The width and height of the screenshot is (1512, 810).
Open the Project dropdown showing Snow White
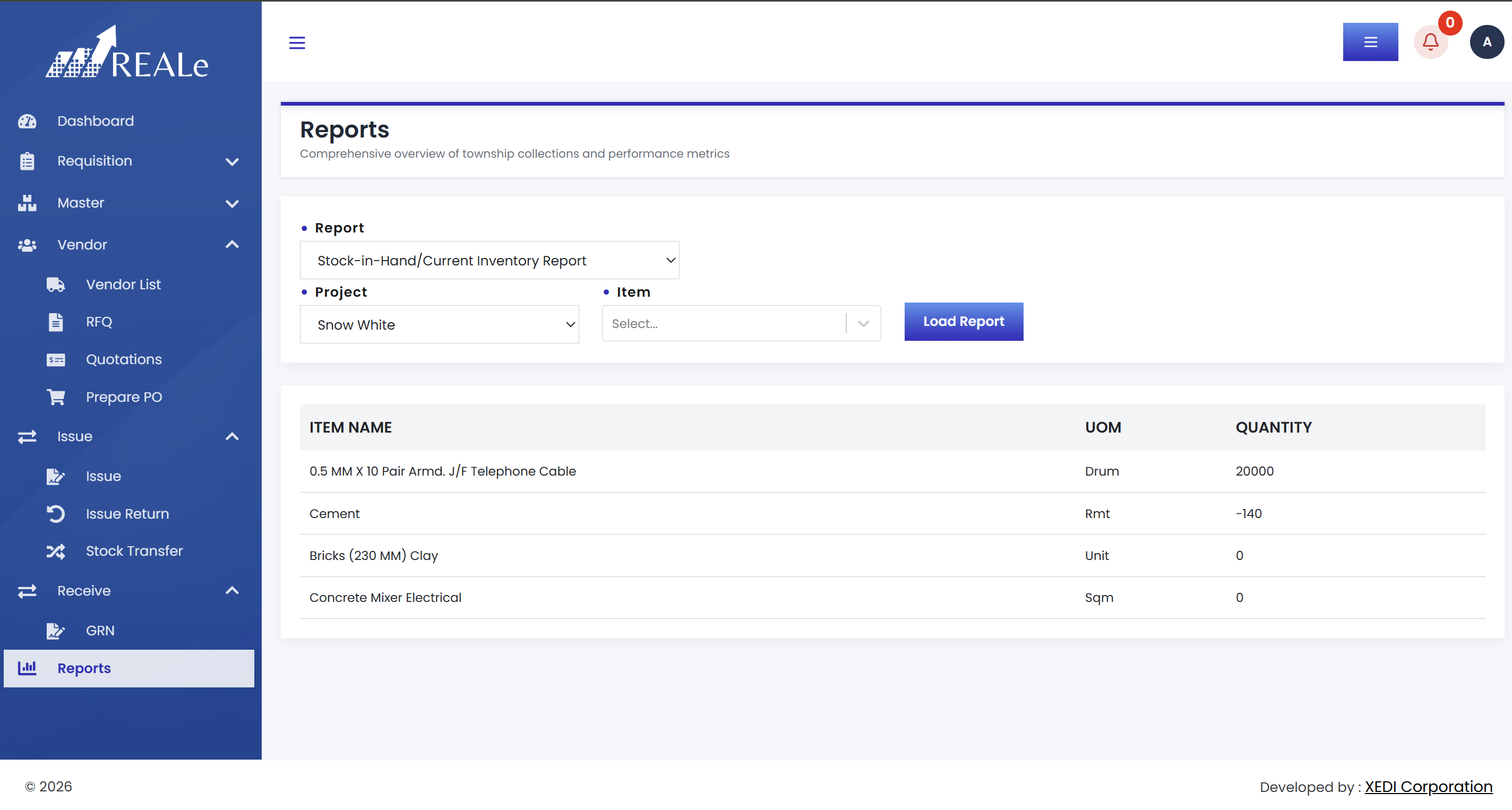point(439,324)
